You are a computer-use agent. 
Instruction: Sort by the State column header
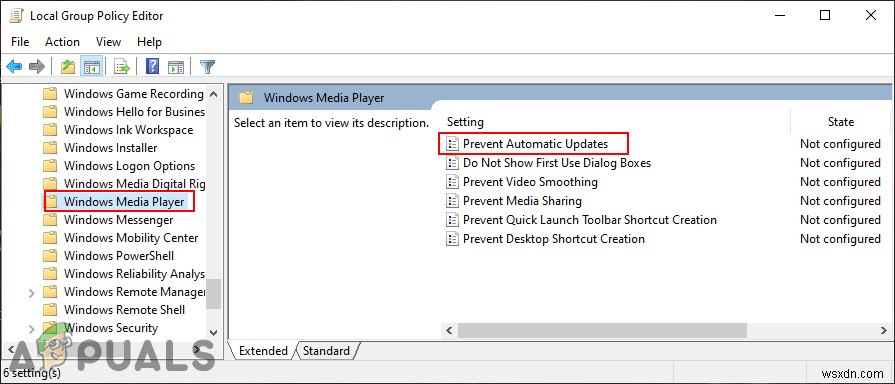pyautogui.click(x=841, y=122)
